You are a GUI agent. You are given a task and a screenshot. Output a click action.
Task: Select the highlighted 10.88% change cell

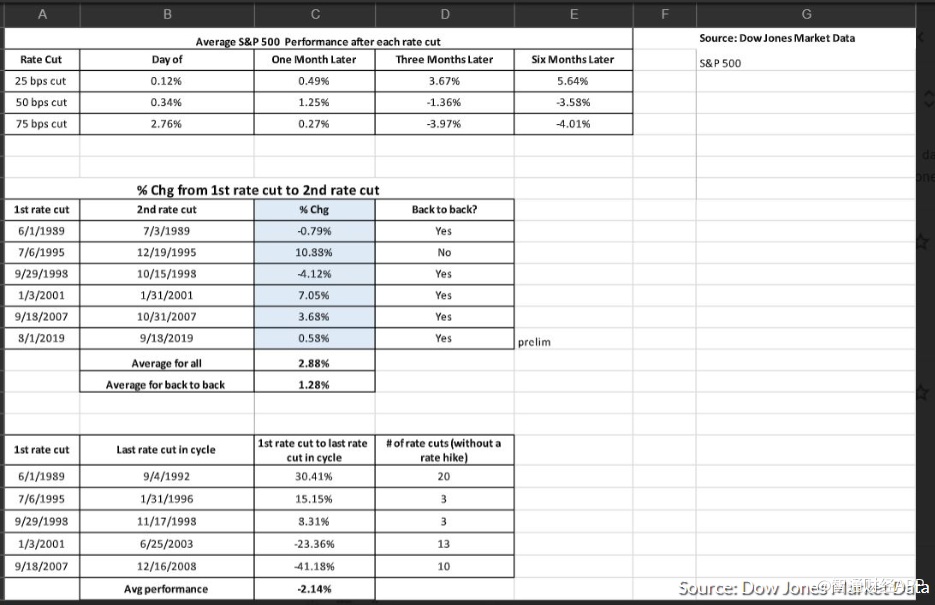coord(315,252)
